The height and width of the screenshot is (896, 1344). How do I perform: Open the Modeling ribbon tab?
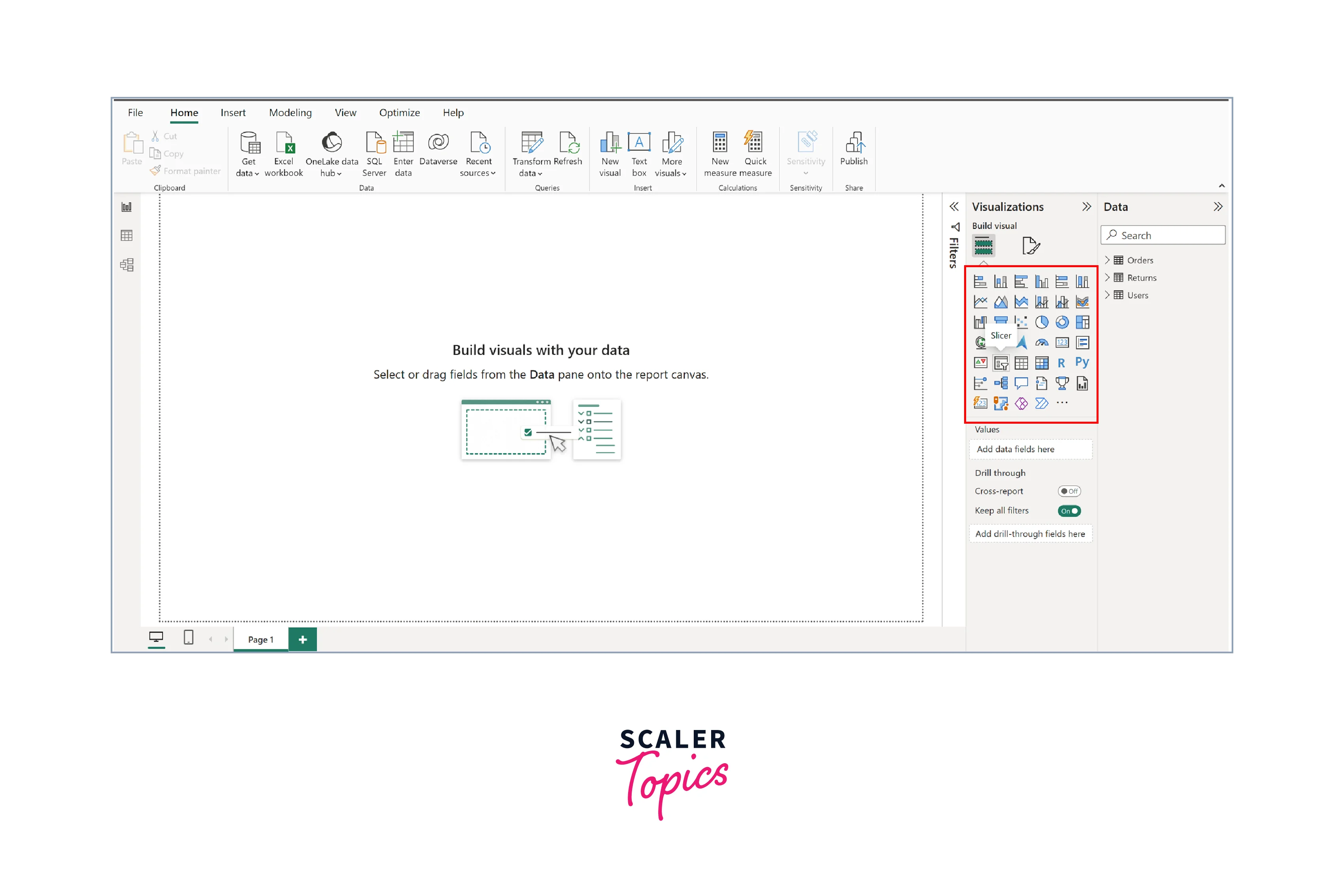(290, 113)
